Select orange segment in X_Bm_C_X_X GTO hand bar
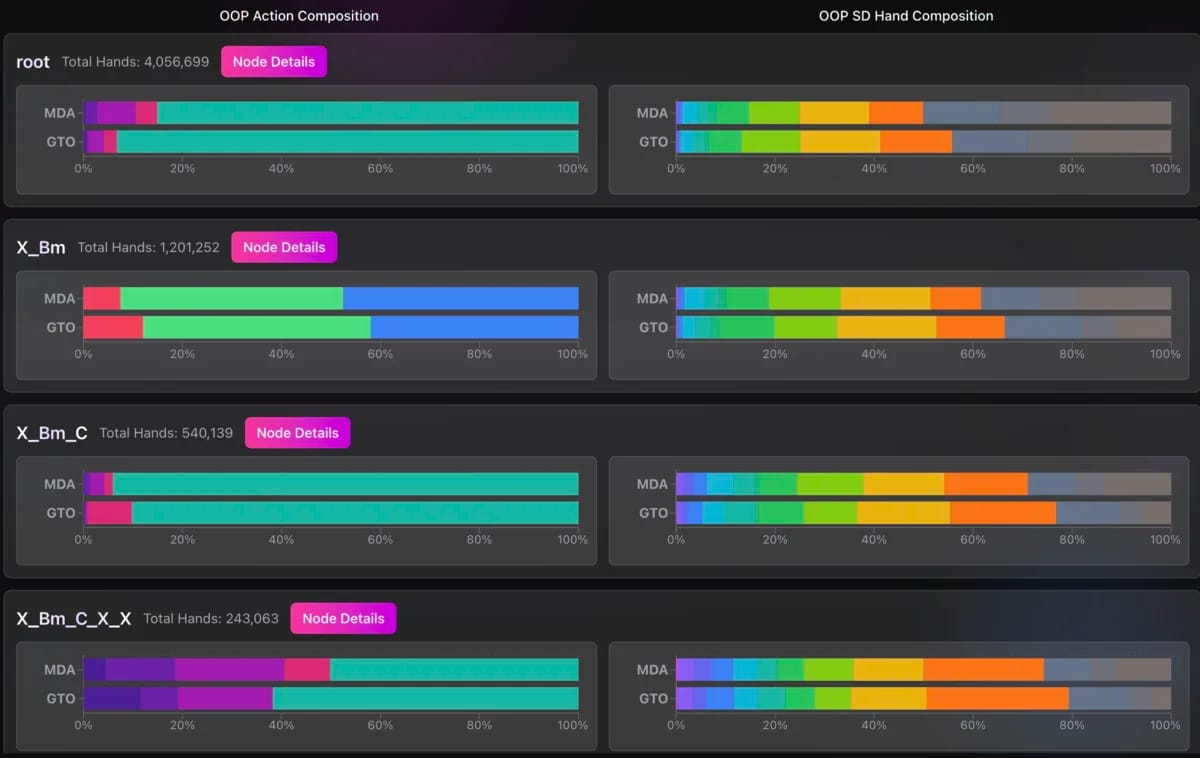The image size is (1200, 758). pyautogui.click(x=997, y=698)
